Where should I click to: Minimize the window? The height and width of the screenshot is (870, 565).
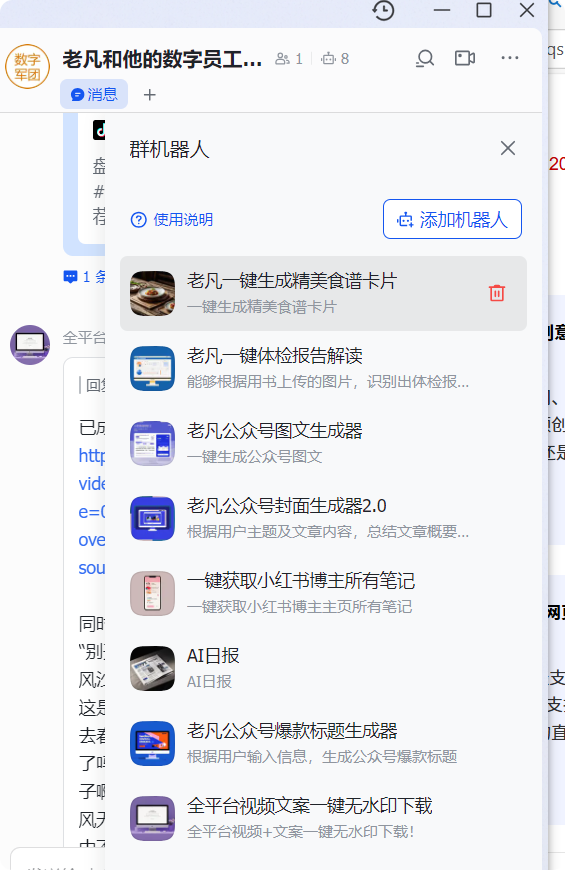[442, 11]
